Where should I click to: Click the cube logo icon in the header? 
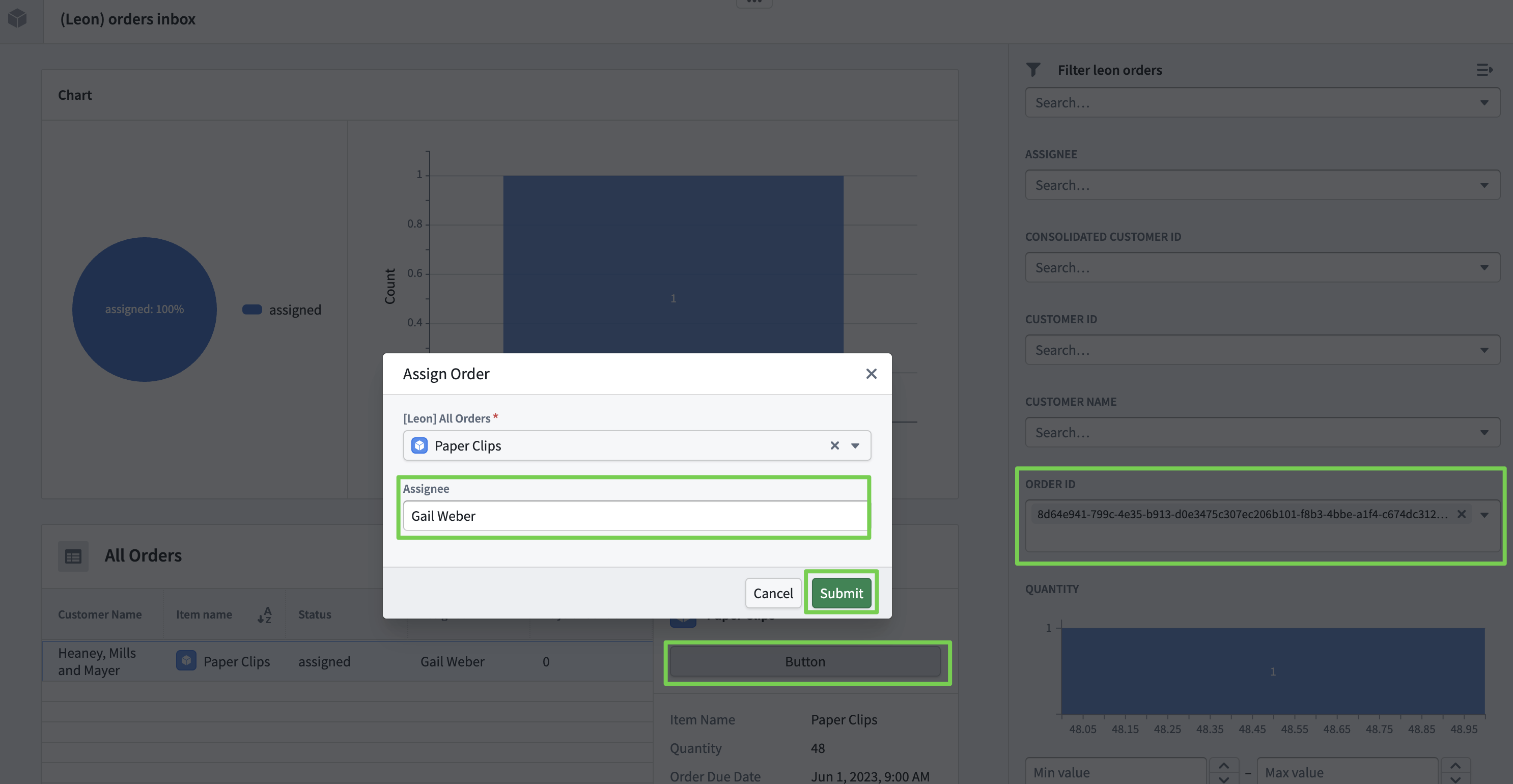(18, 19)
